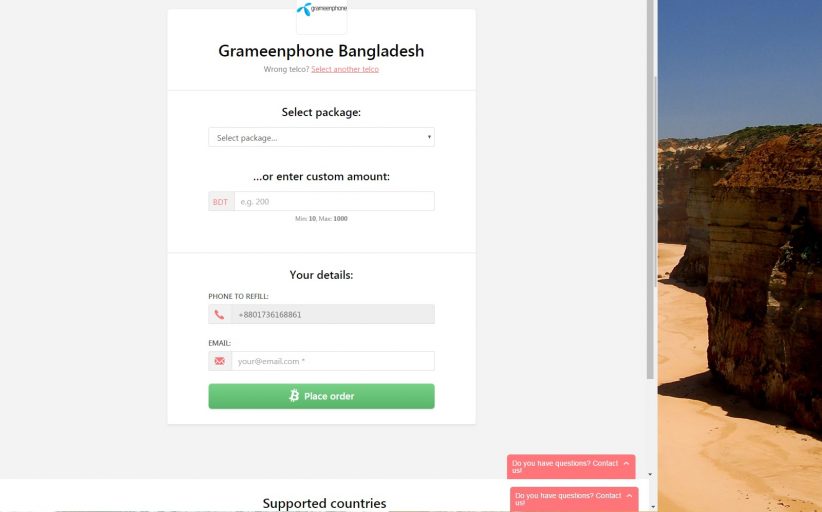Image resolution: width=822 pixels, height=512 pixels.
Task: Open the lower "Do you have questions?" chat box
Action: [567, 498]
